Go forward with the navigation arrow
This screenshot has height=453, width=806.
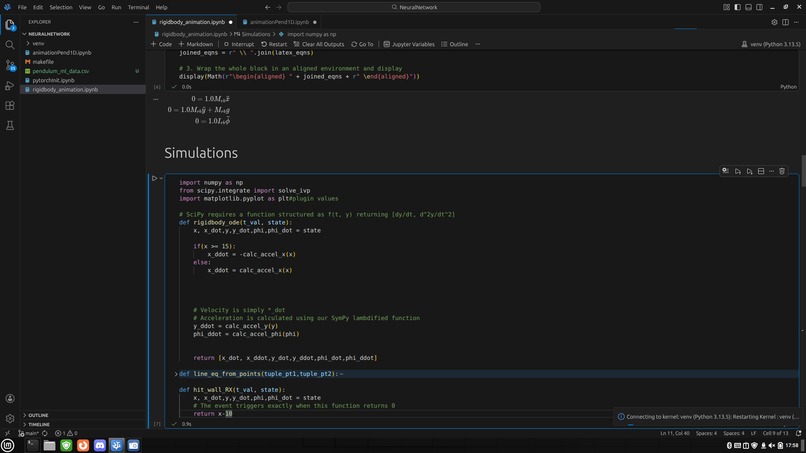point(279,7)
